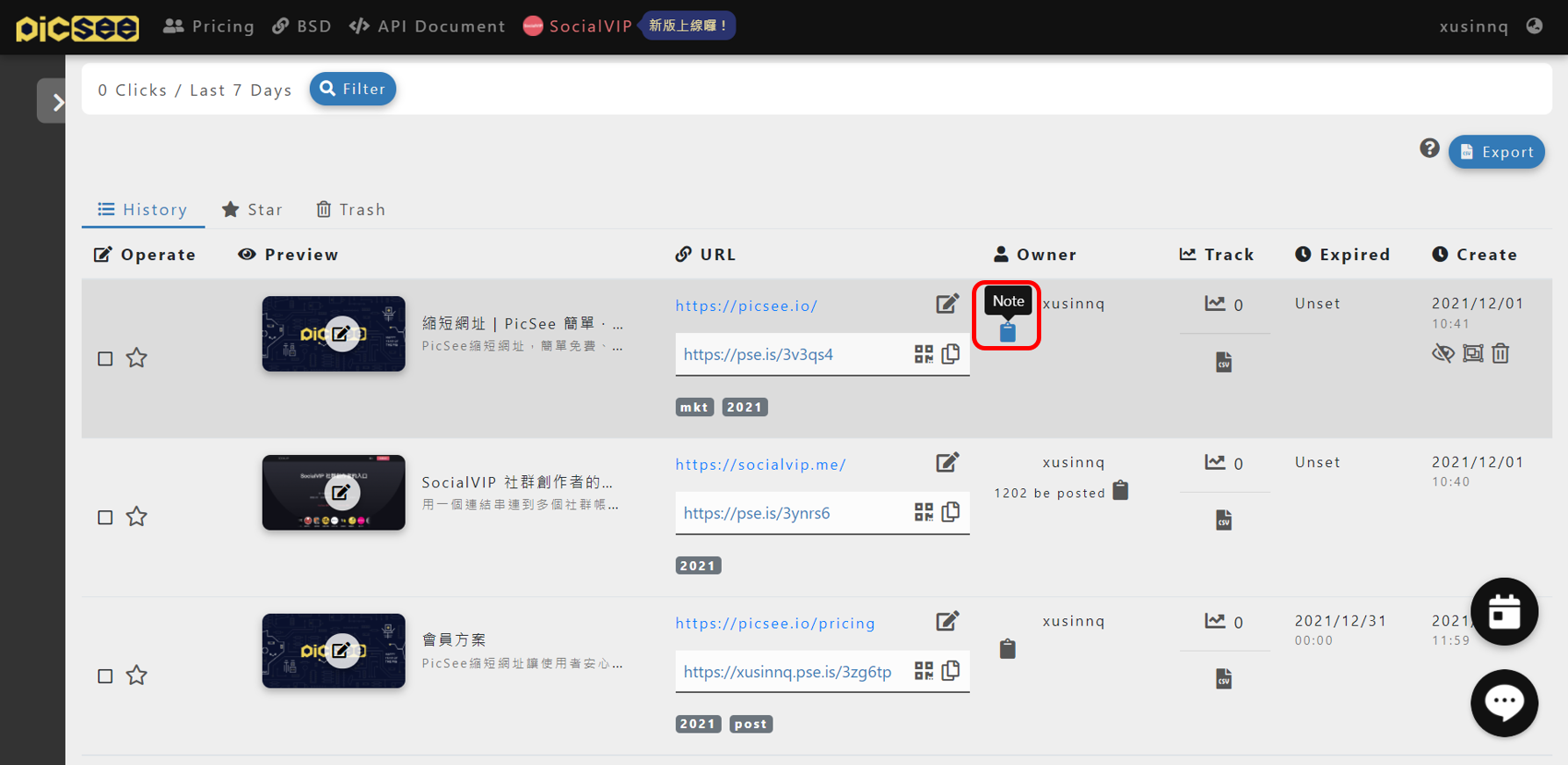Download CSV for pse.is/3v3qs4
Viewport: 1568px width, 765px height.
pos(1224,362)
